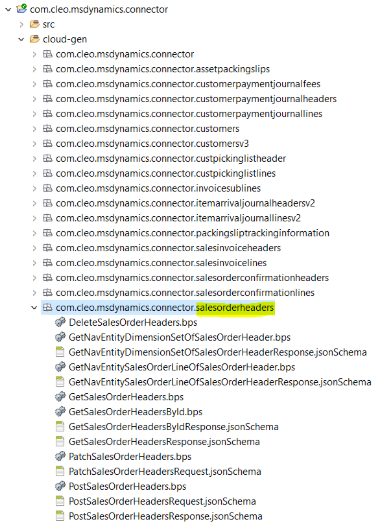This screenshot has width=384, height=531.
Task: Expand the src folder
Action: 21,24
